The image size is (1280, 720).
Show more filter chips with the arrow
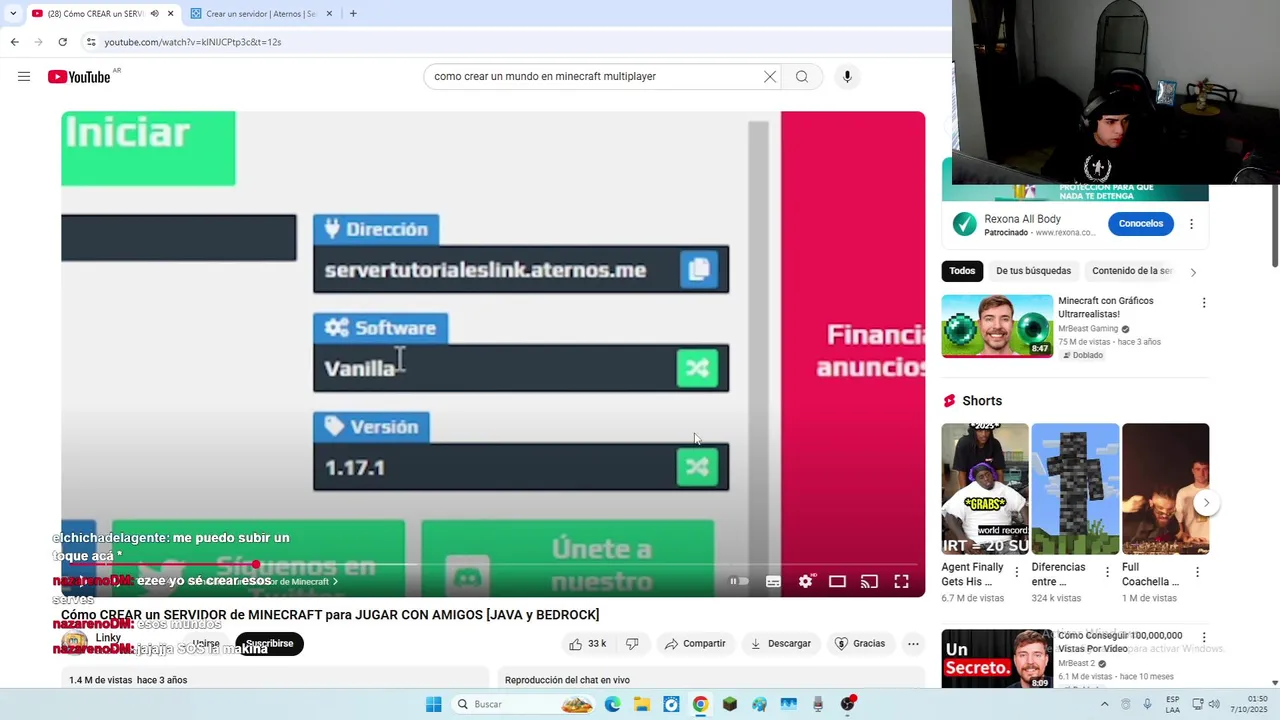tap(1192, 272)
